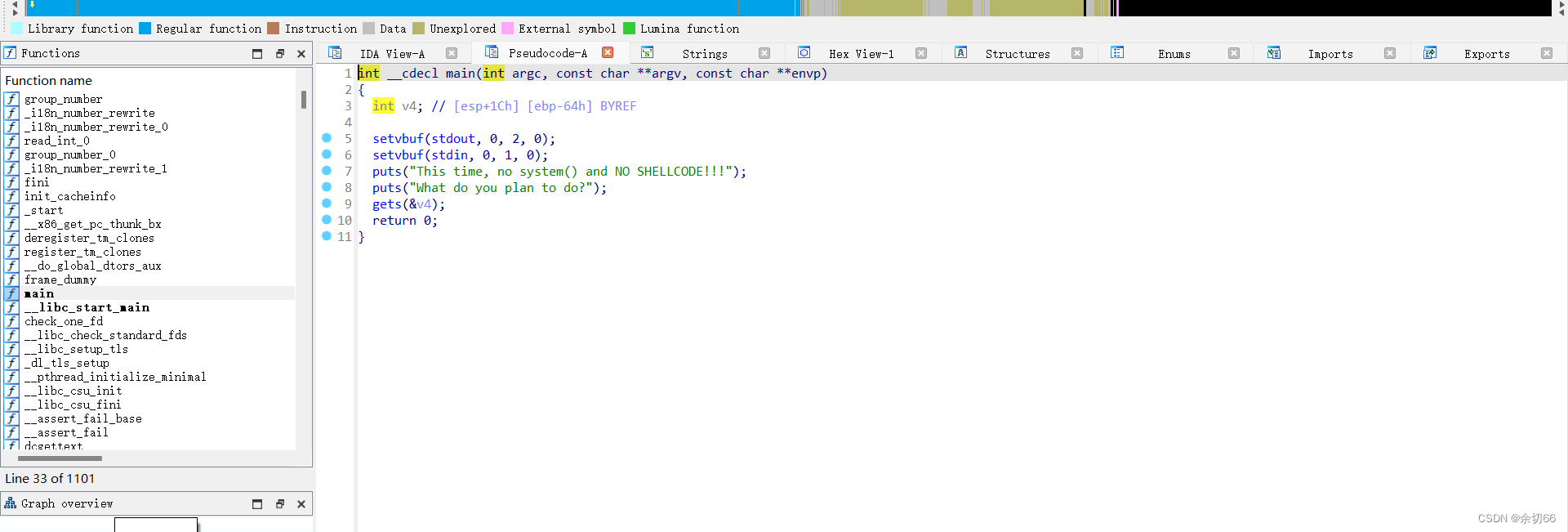Close the Pseudocode-A tab
1568x532 pixels.
point(608,52)
